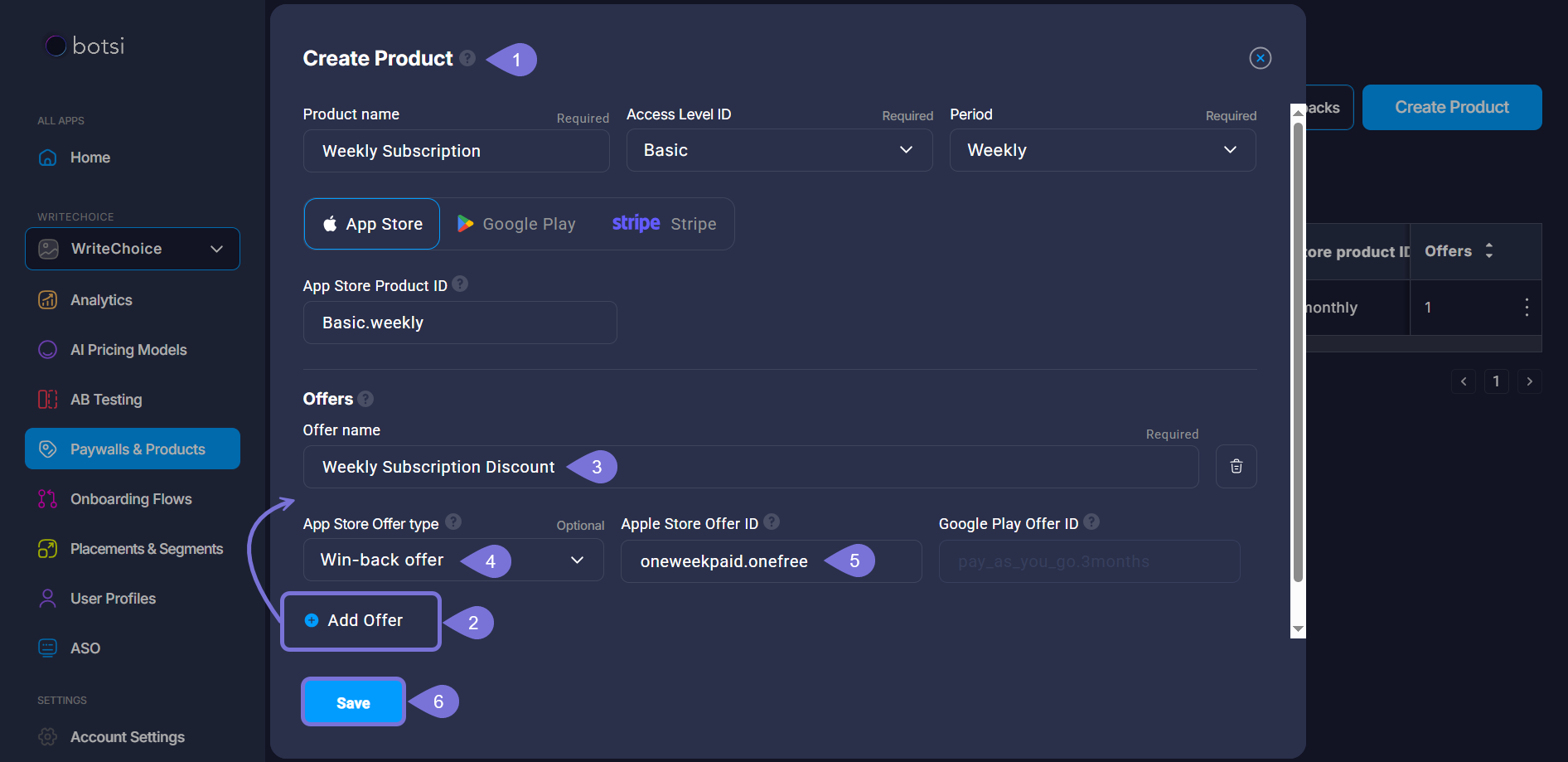Image resolution: width=1568 pixels, height=762 pixels.
Task: Click the trash icon to delete offer
Action: 1236,467
